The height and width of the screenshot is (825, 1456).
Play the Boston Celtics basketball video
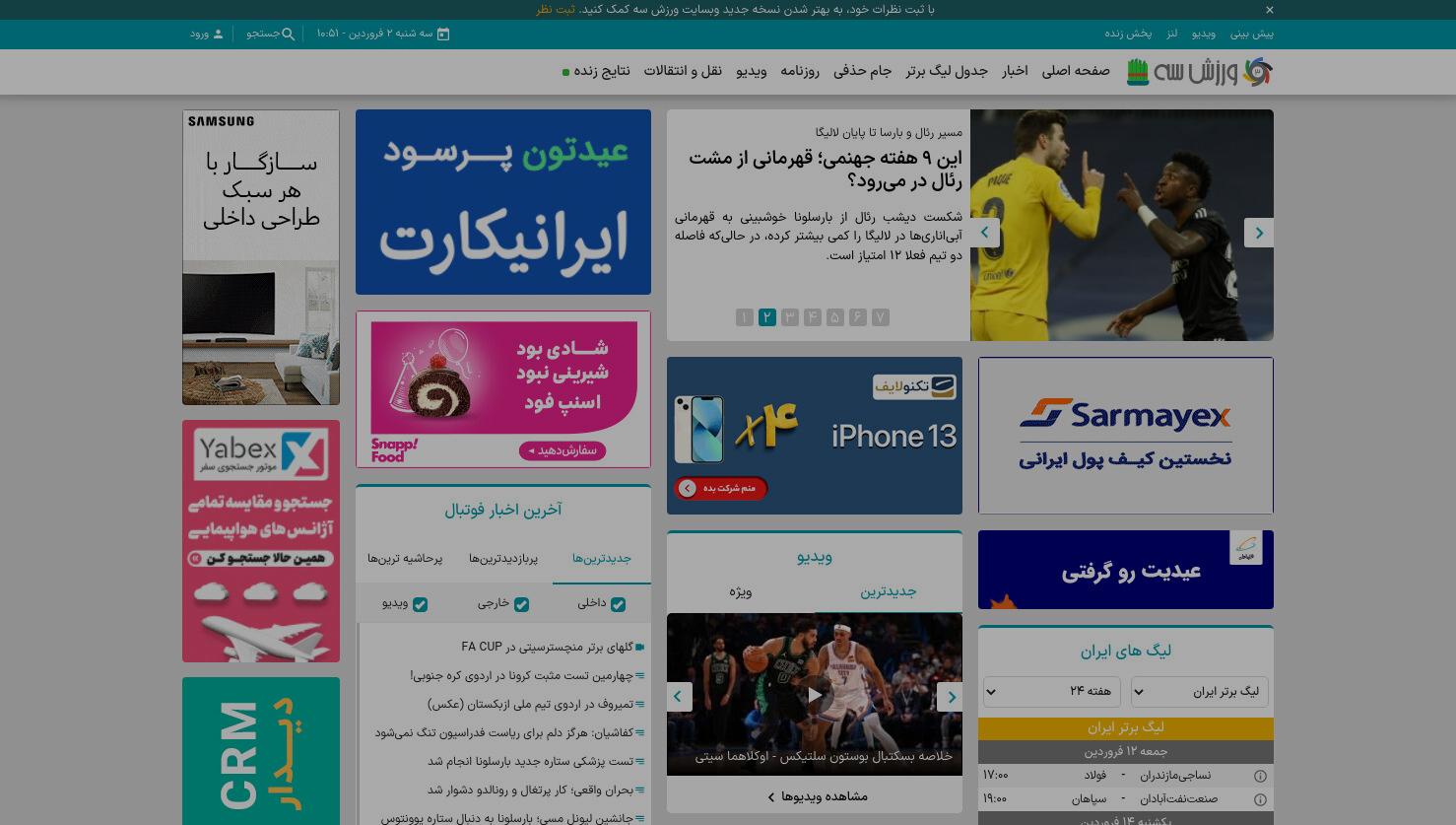(815, 695)
